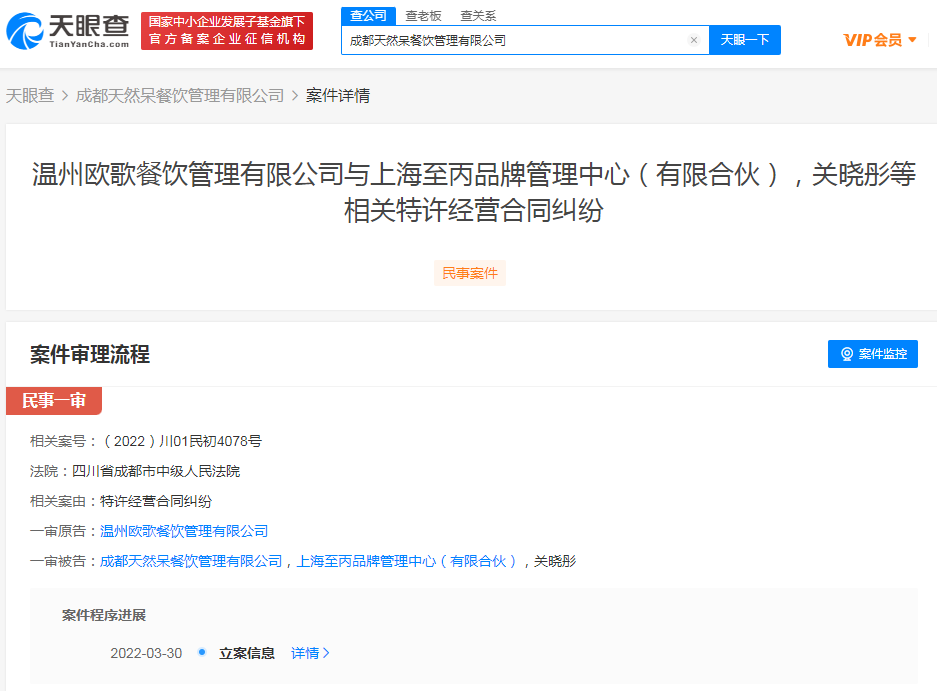Click the 民事案件 tag
This screenshot has width=937, height=691.
coord(470,273)
